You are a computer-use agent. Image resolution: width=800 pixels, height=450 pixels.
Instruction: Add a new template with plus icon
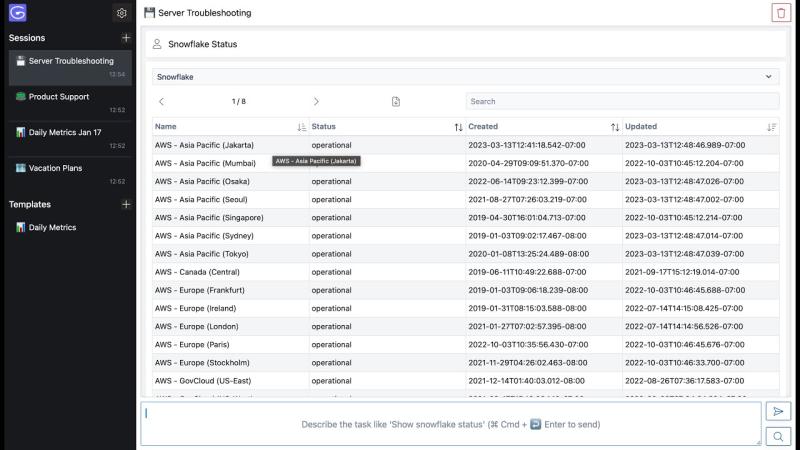(x=126, y=205)
